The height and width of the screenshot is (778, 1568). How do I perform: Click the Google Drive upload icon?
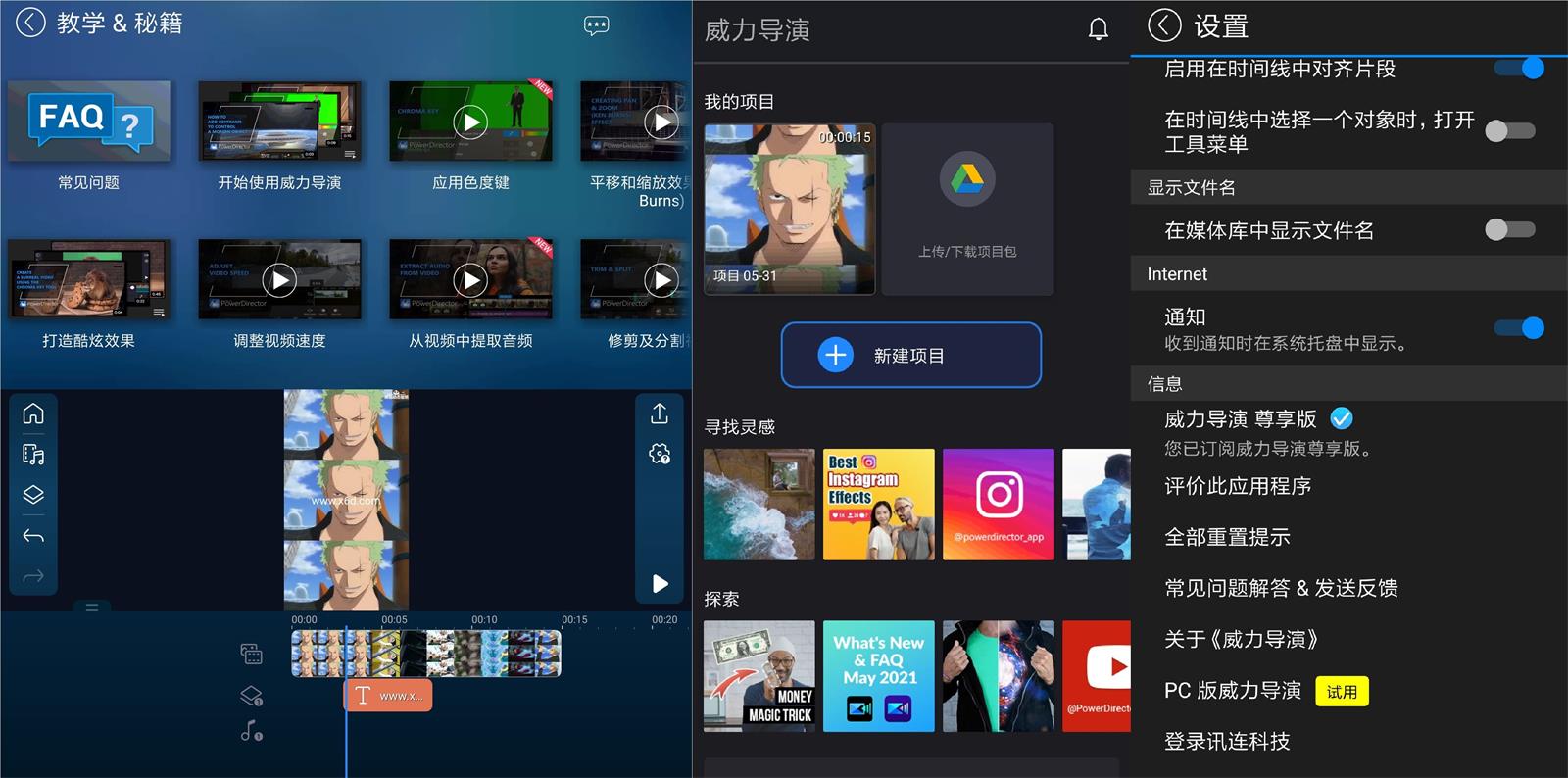click(x=967, y=180)
